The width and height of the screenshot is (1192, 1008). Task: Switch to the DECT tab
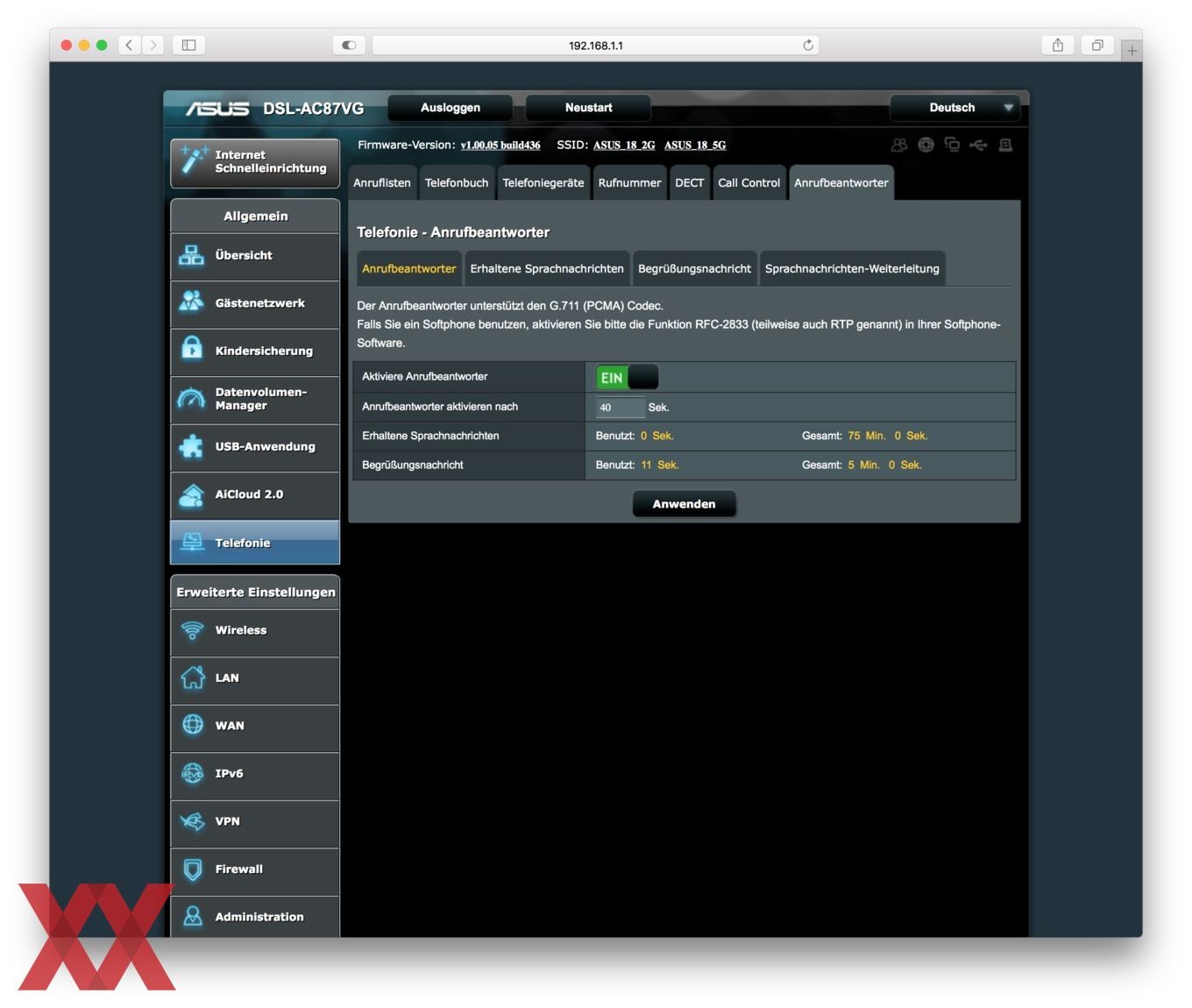click(x=689, y=182)
